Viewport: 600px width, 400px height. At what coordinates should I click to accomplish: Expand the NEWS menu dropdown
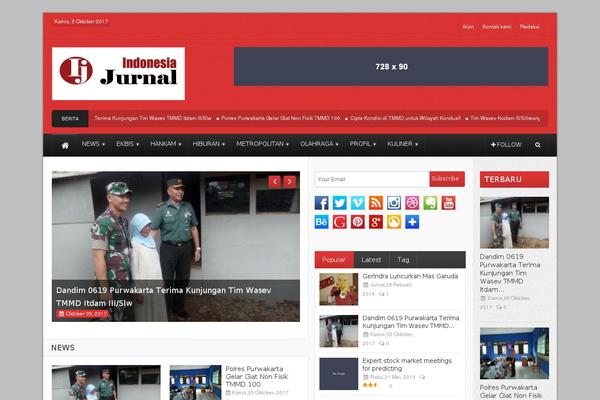coord(93,144)
